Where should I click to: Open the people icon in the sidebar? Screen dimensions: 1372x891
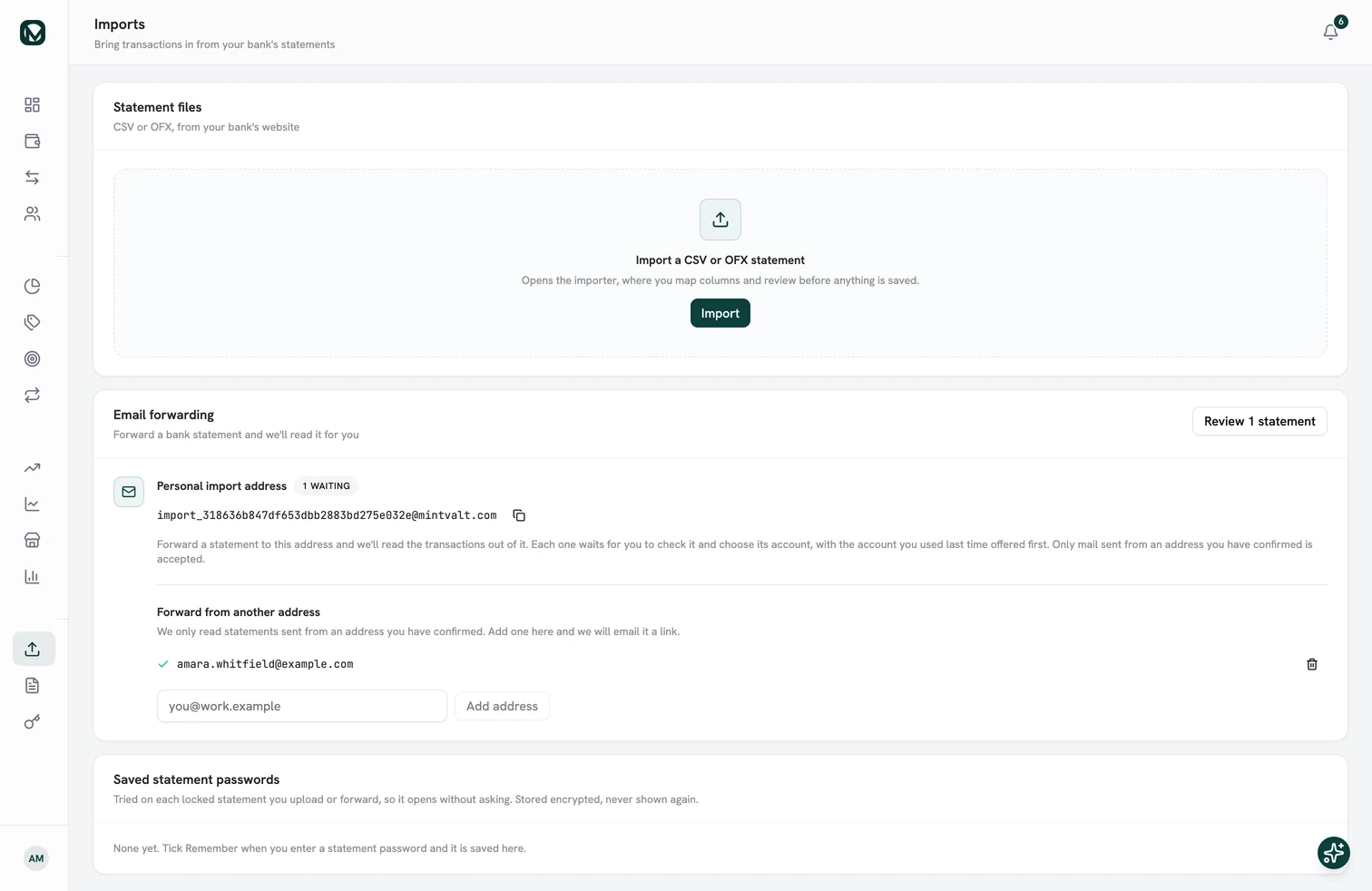coord(33,214)
